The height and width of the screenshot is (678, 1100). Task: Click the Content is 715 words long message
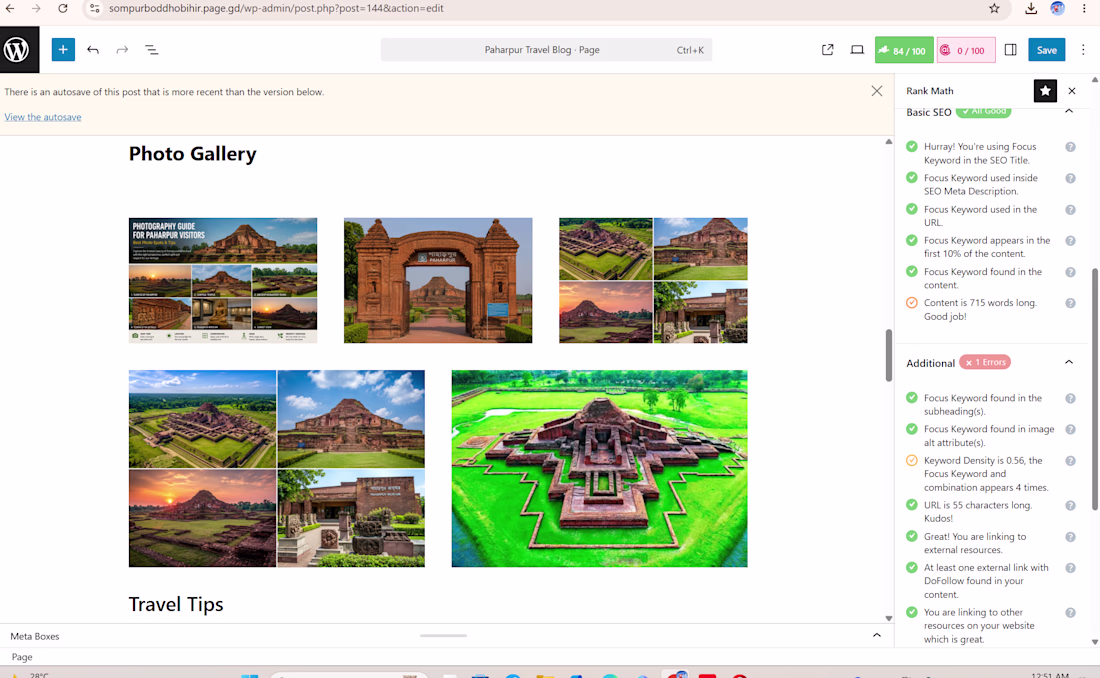coord(980,310)
